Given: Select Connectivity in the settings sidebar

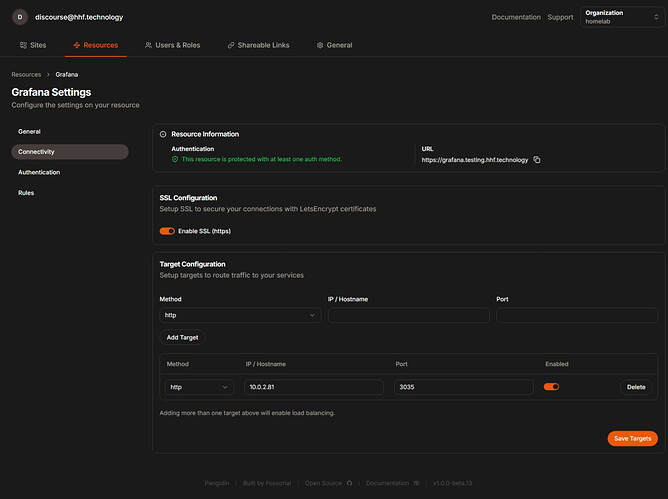Looking at the screenshot, I should click(x=70, y=152).
